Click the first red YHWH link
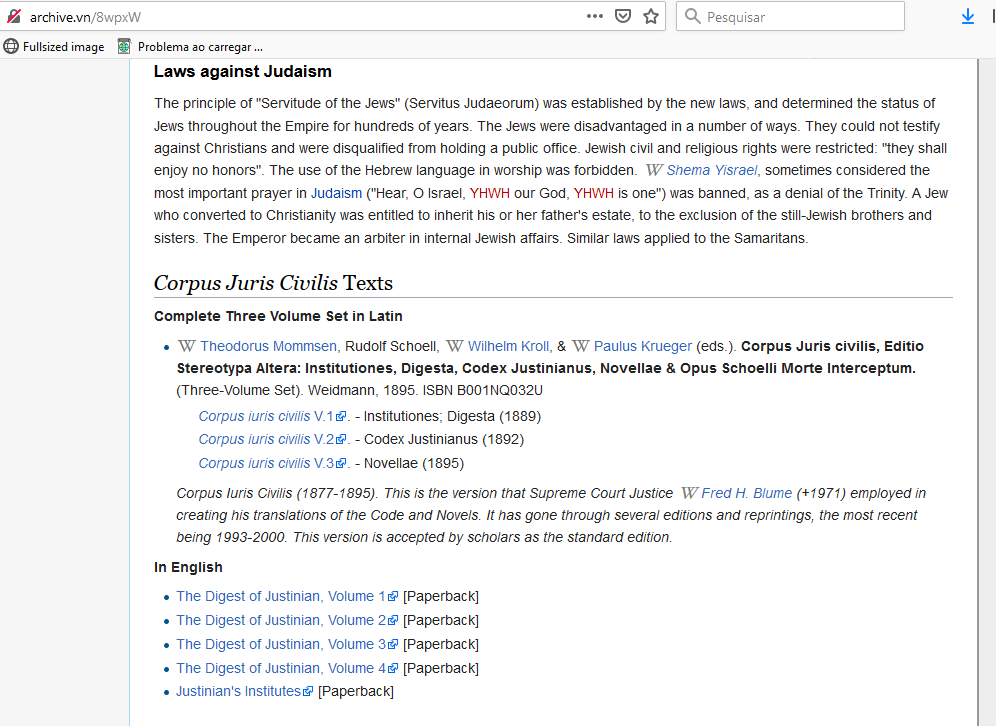The image size is (996, 726). tap(490, 193)
